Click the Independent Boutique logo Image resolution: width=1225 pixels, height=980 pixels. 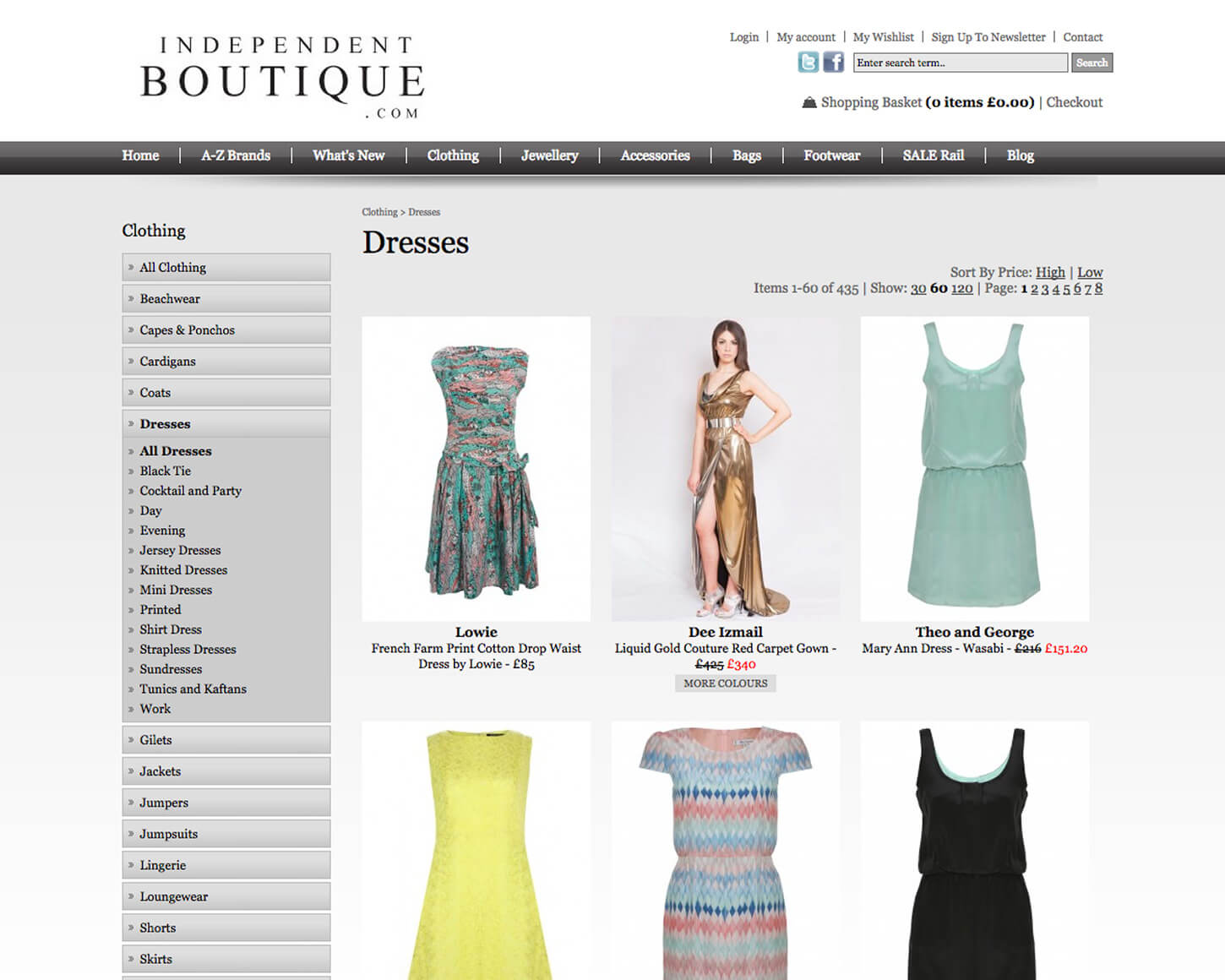point(281,78)
